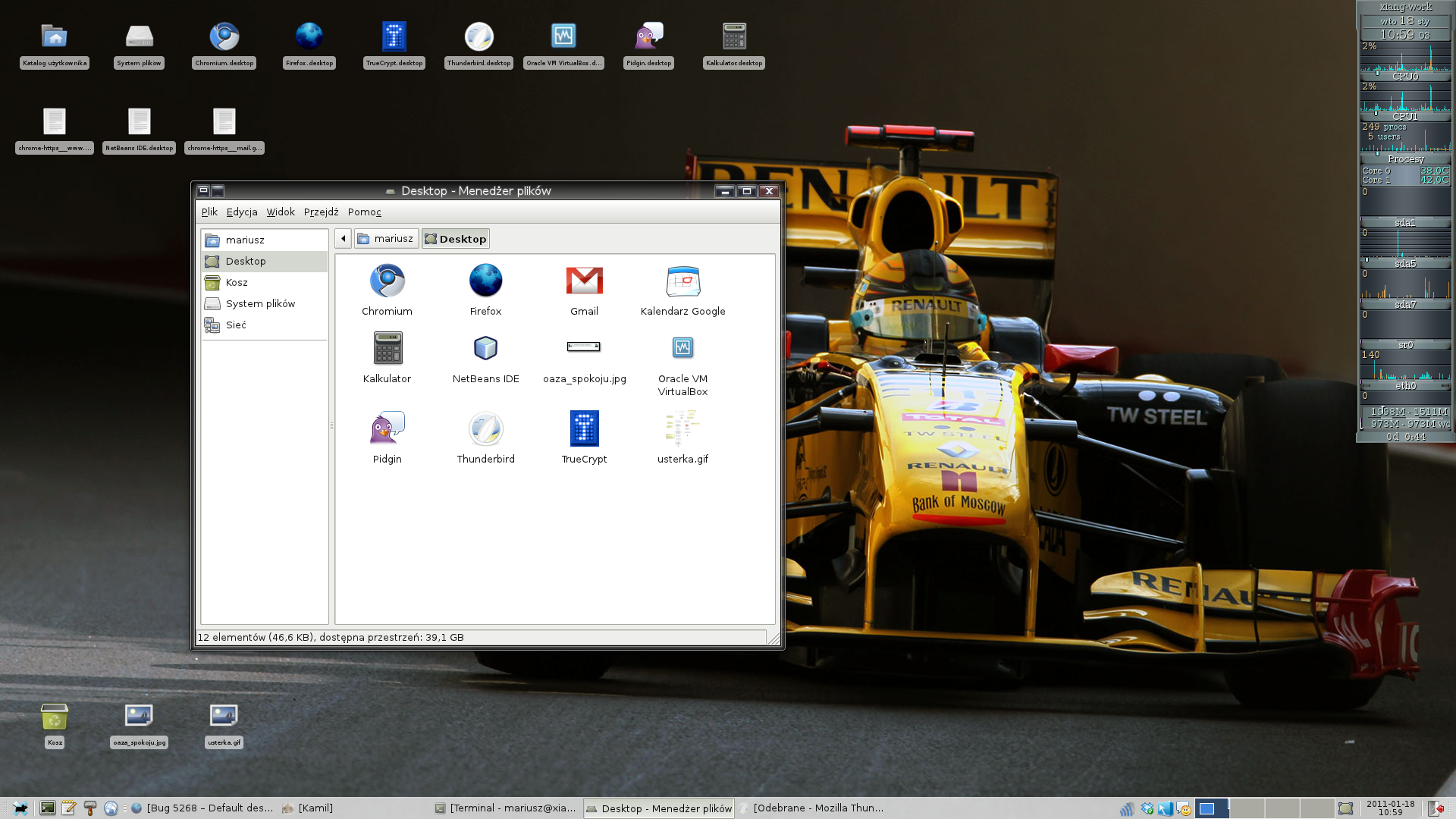Image resolution: width=1456 pixels, height=819 pixels.
Task: Click the back arrow in path bar
Action: click(x=343, y=239)
